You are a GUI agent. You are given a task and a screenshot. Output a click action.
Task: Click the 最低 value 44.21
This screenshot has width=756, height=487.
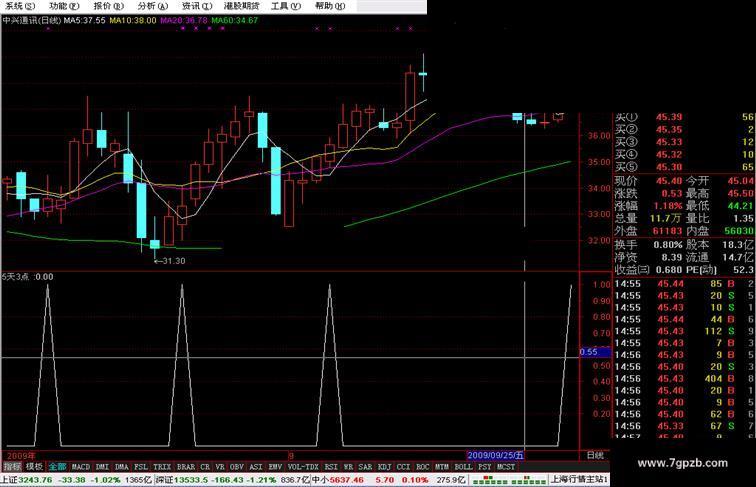pyautogui.click(x=741, y=206)
